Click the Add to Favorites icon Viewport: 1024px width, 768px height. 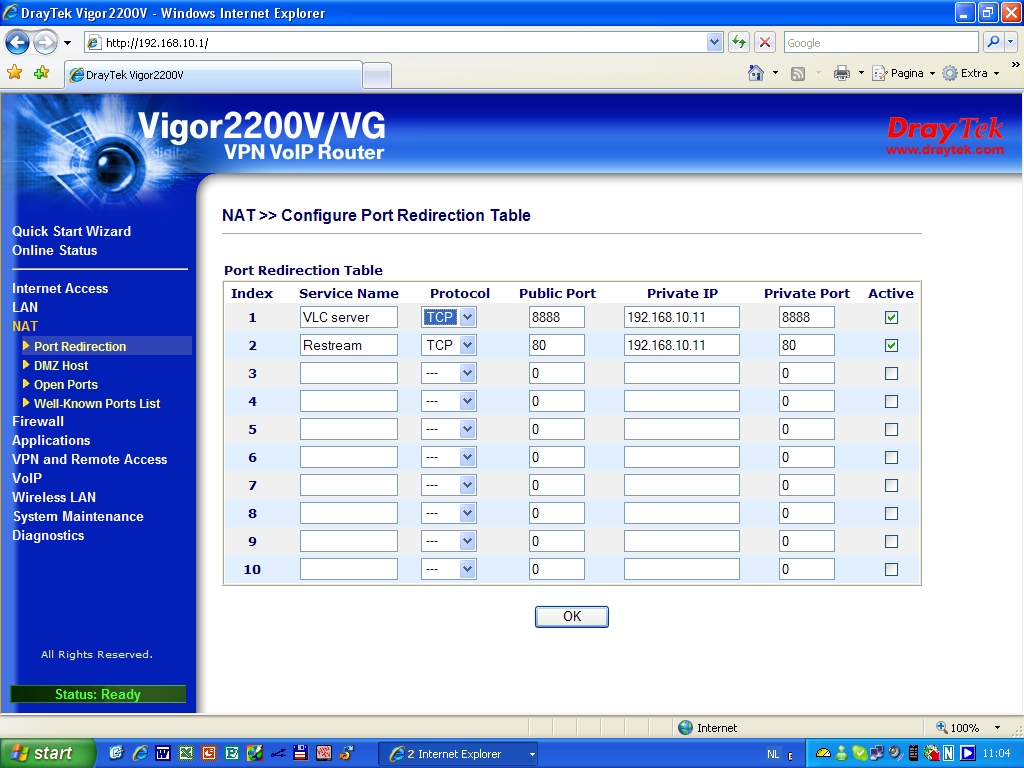click(42, 72)
